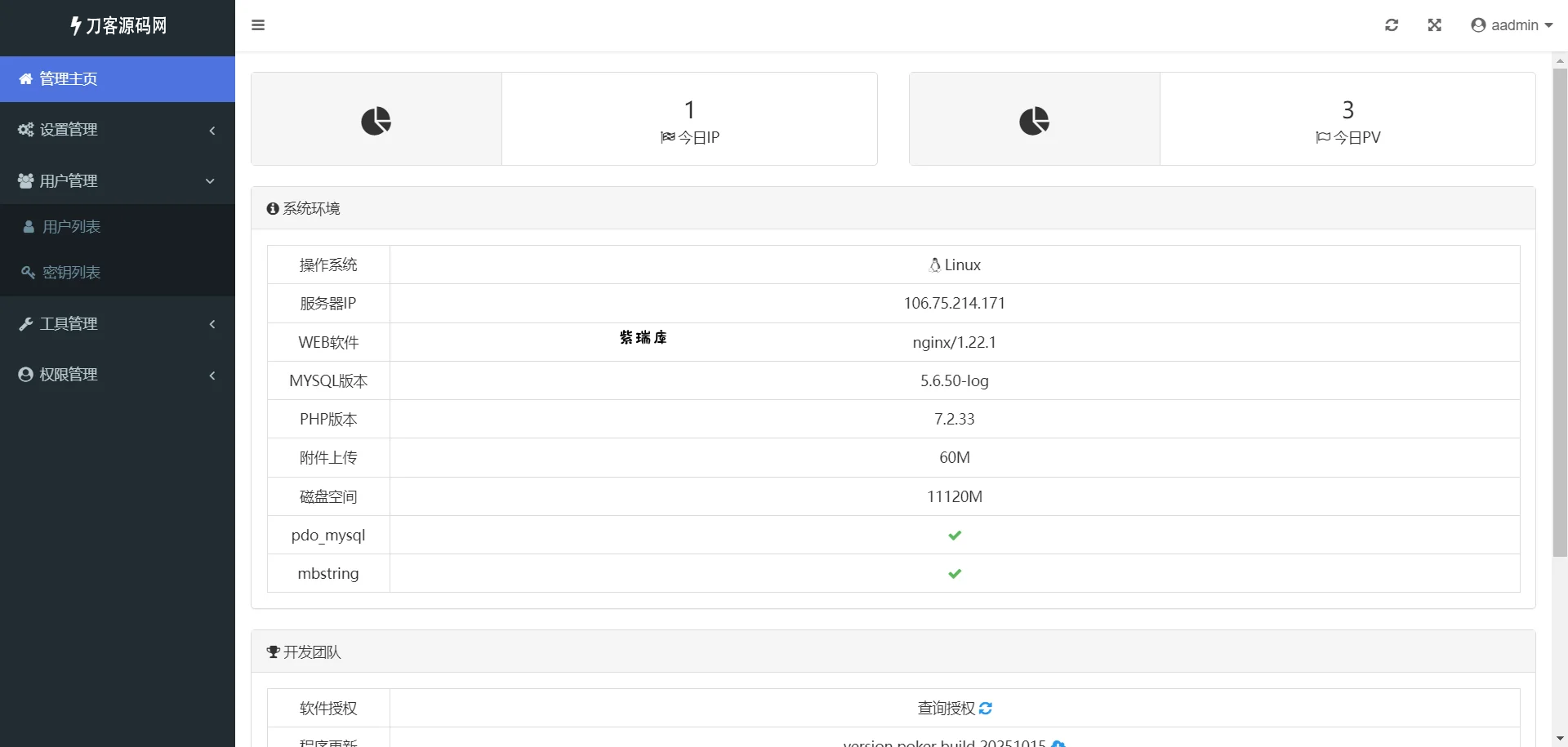Click the green checkmark in pdo_mysql row
Screen dimensions: 1568x747
(x=955, y=536)
